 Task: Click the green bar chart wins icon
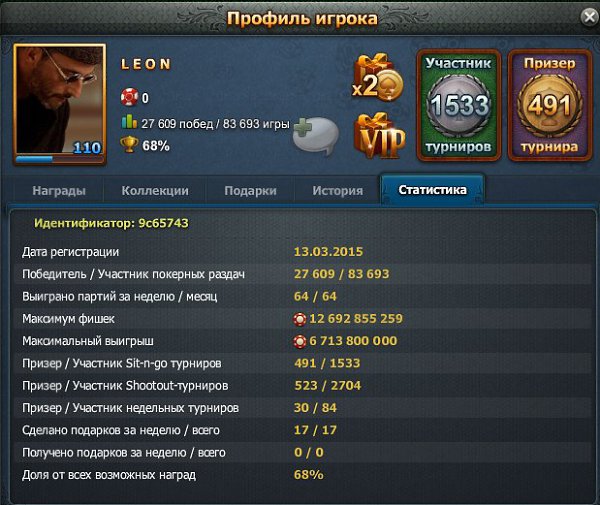click(129, 122)
